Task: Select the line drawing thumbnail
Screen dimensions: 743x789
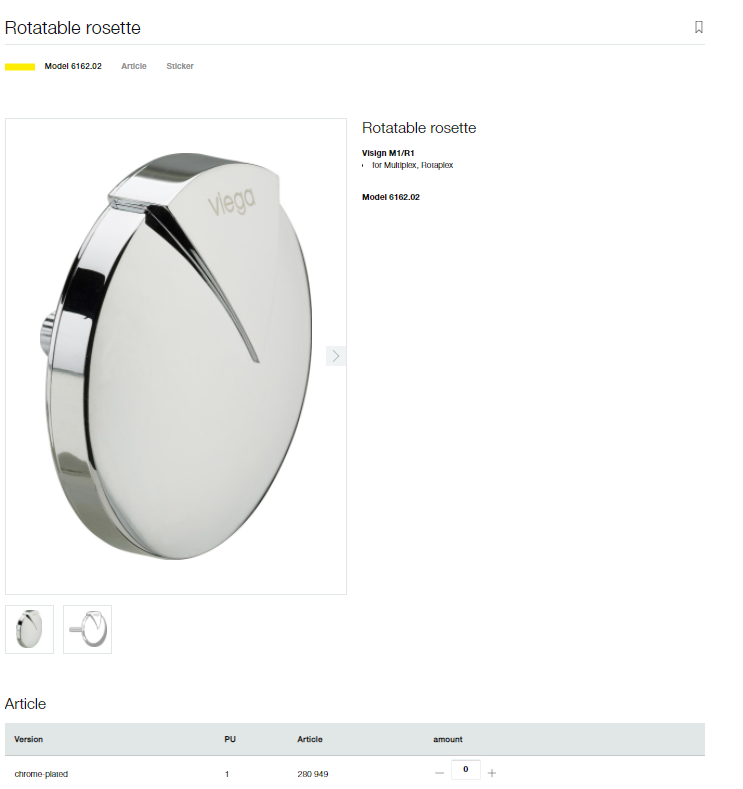Action: (x=88, y=629)
